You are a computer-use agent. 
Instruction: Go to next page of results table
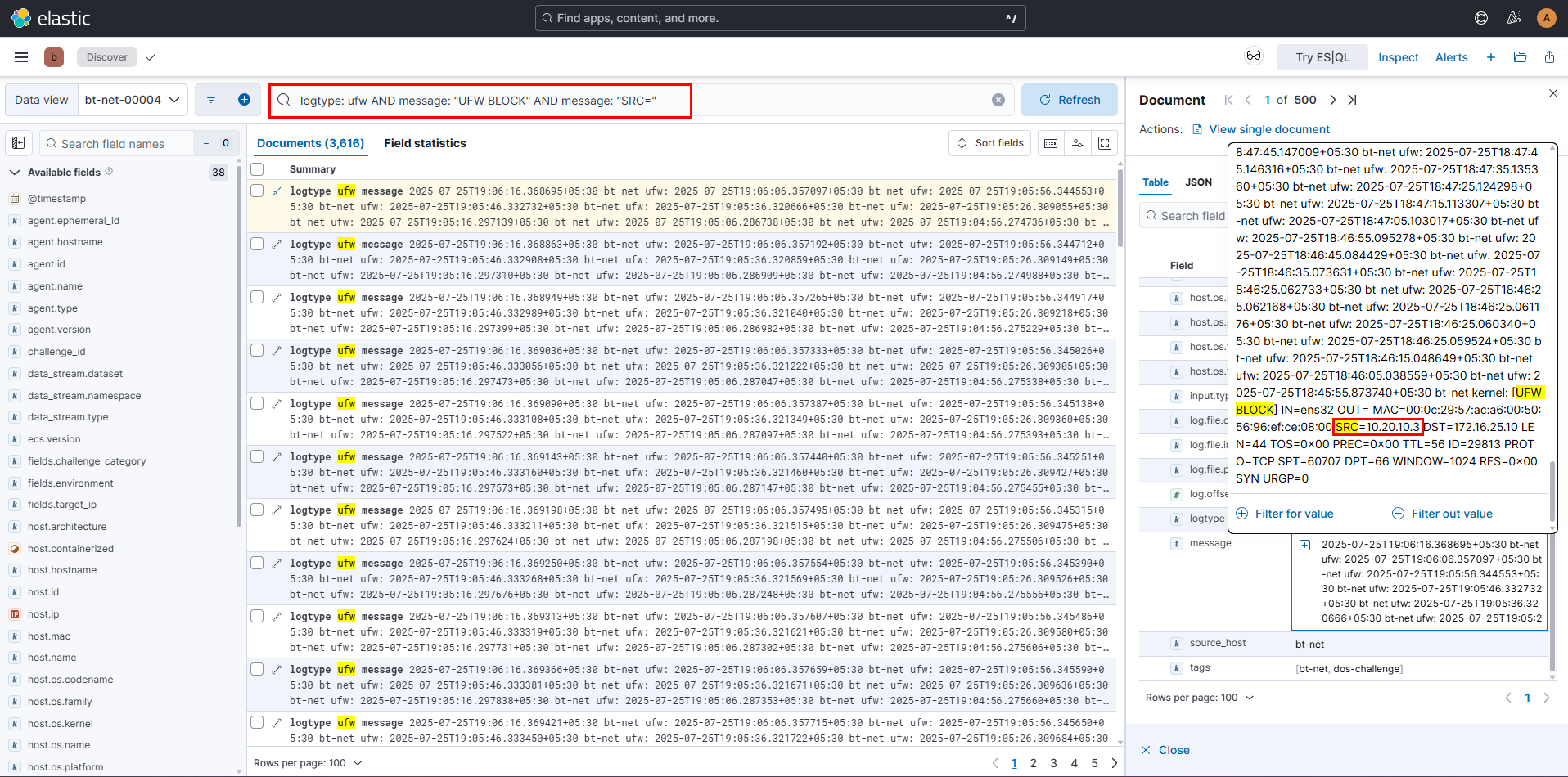pyautogui.click(x=1115, y=763)
